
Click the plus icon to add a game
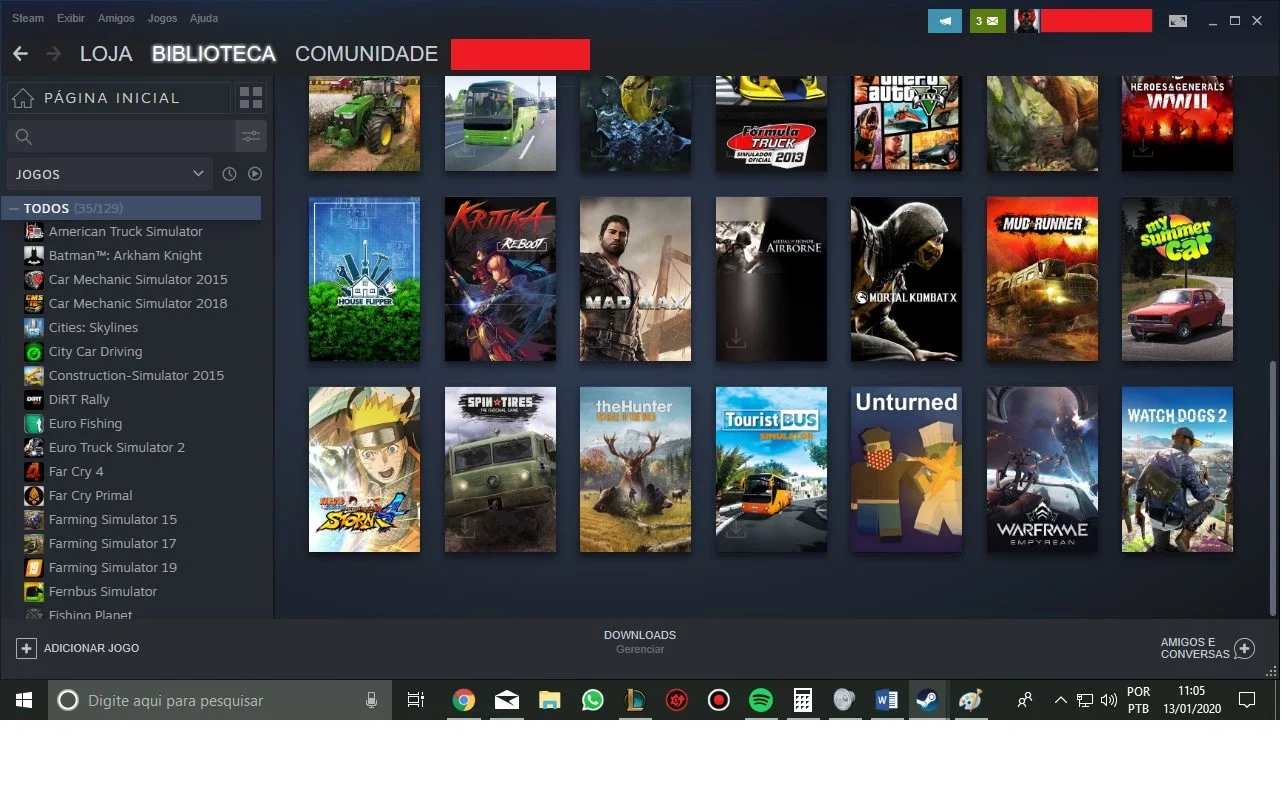26,648
